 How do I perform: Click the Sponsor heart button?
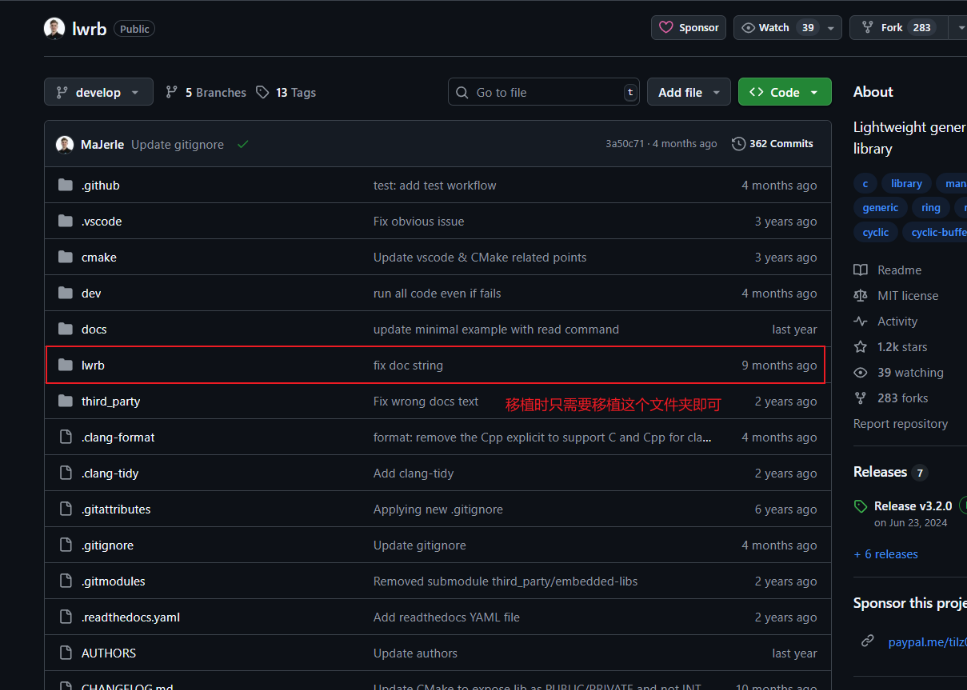(x=688, y=28)
